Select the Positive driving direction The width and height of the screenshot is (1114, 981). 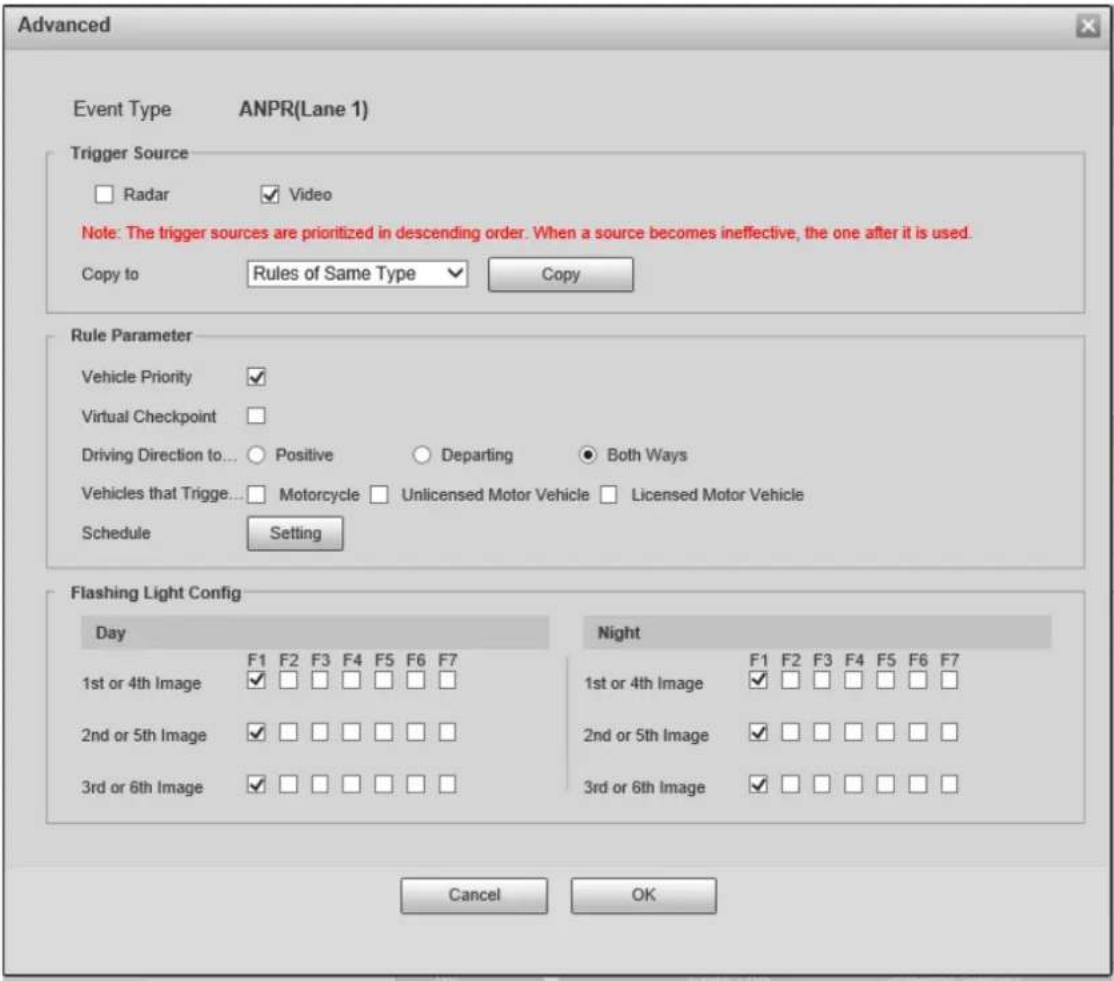(256, 455)
